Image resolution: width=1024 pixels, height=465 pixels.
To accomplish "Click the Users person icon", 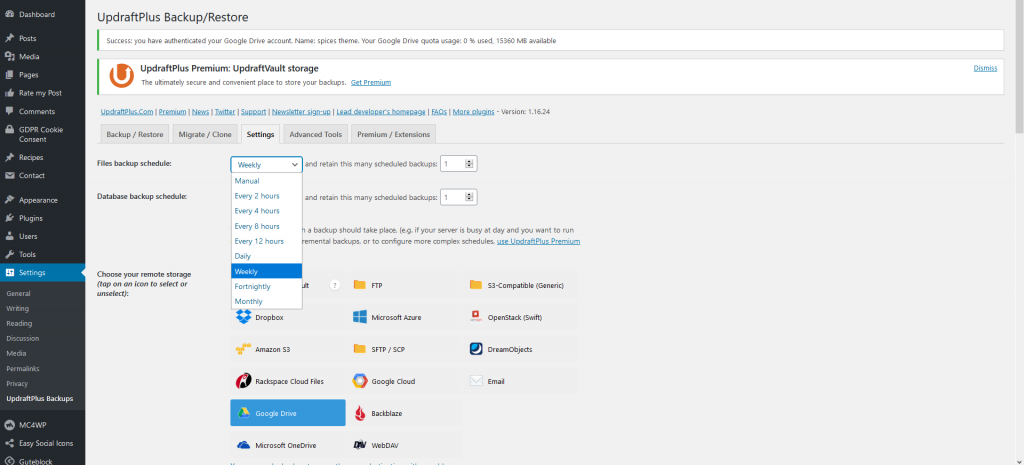I will coord(9,236).
